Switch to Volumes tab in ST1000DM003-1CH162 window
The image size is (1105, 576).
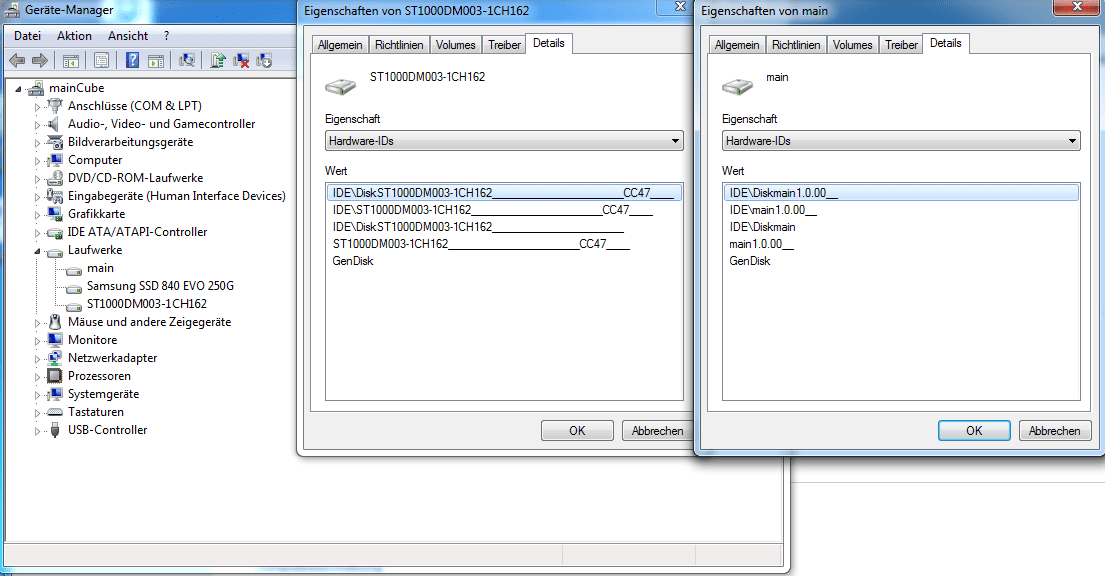click(455, 44)
